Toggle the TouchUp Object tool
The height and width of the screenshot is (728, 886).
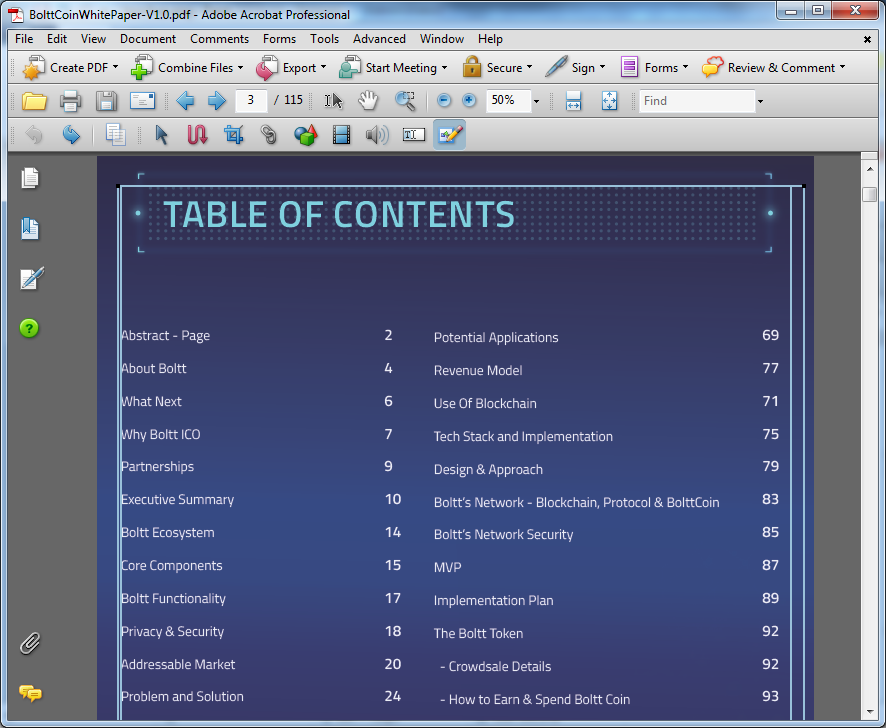(x=450, y=135)
